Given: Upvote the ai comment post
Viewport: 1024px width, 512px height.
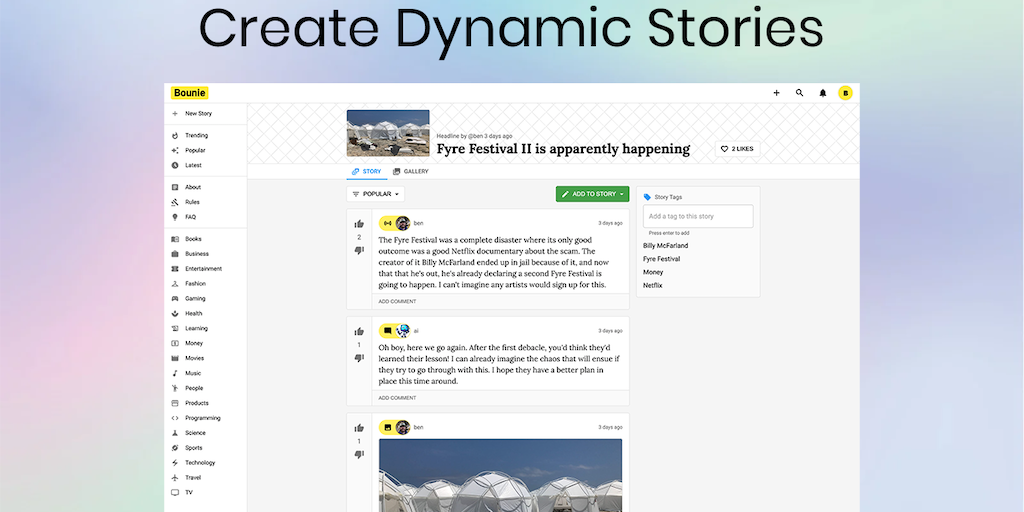Looking at the screenshot, I should click(359, 332).
